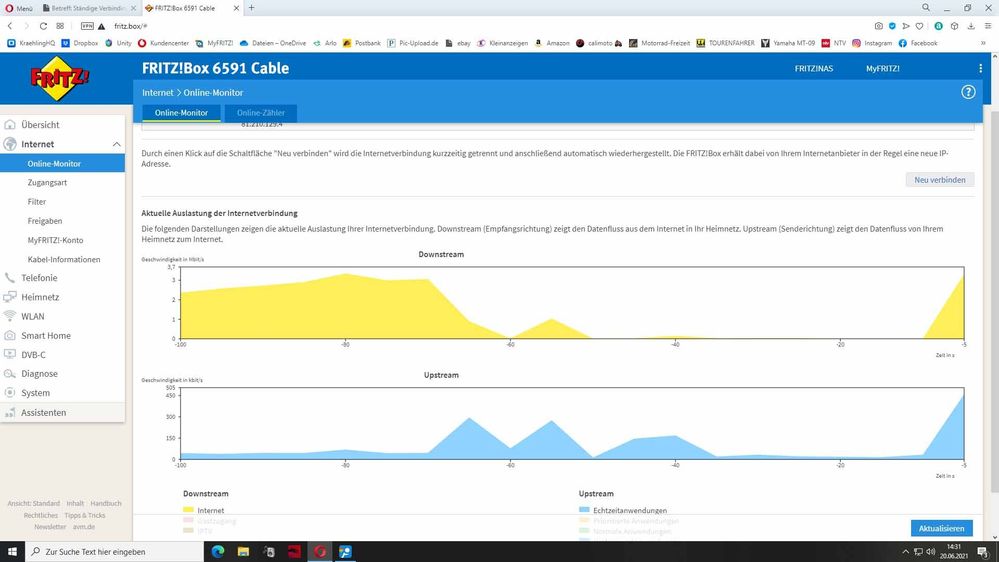
Task: Click the Windows taskbar search field
Action: click(x=114, y=552)
